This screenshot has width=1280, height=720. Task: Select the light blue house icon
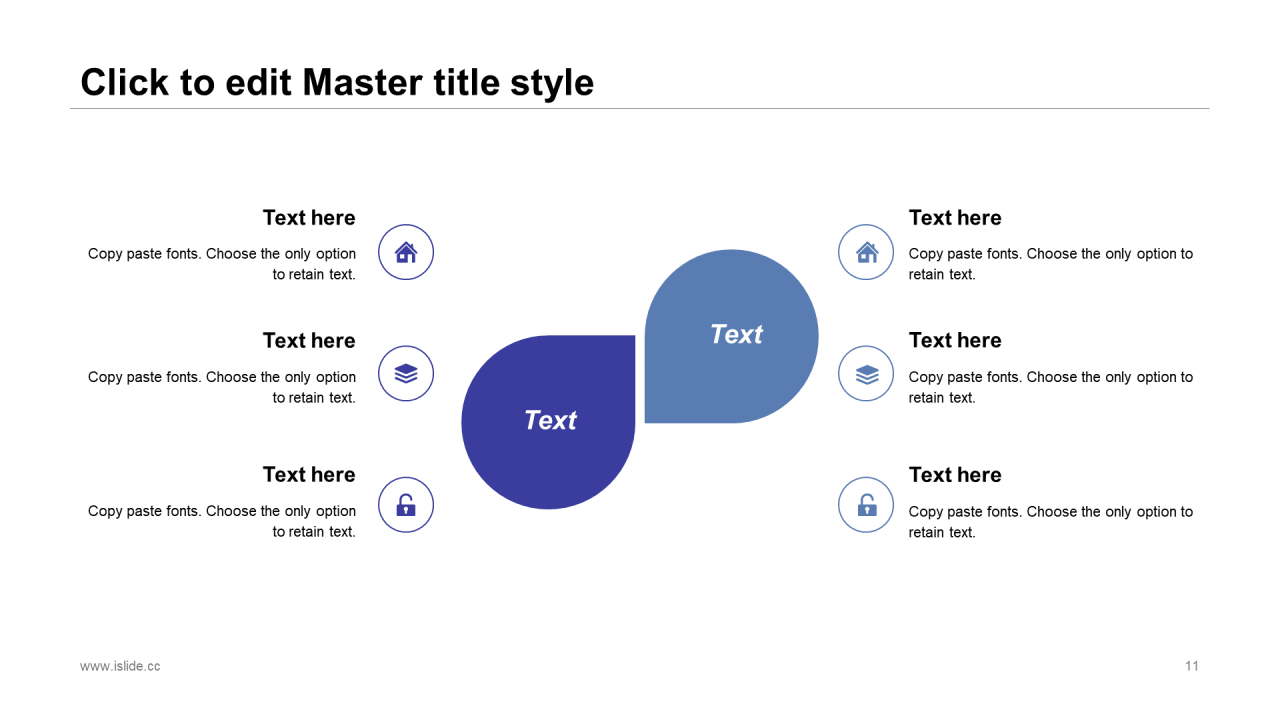(x=866, y=252)
